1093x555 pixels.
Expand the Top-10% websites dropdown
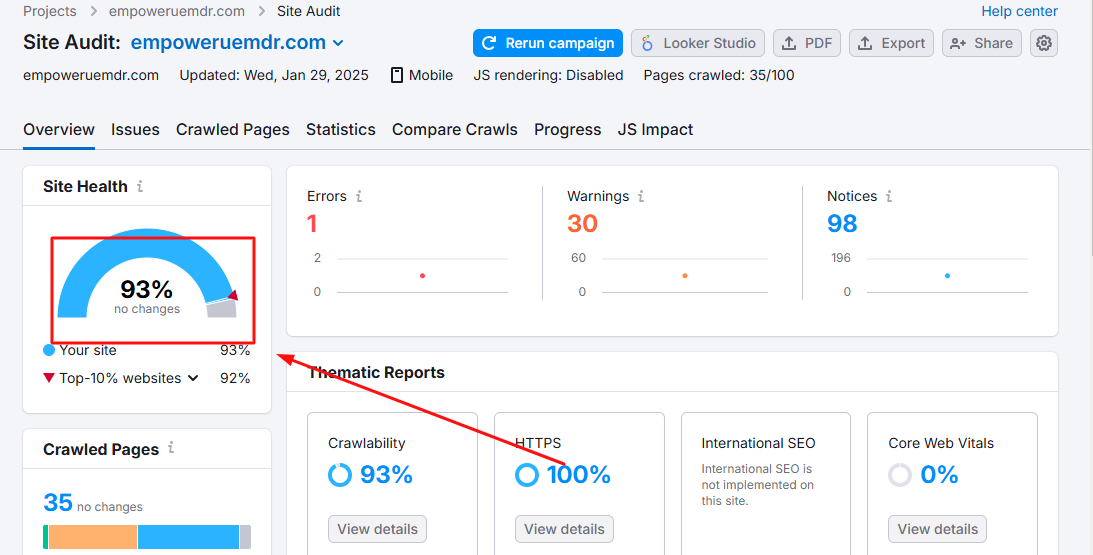pyautogui.click(x=193, y=379)
